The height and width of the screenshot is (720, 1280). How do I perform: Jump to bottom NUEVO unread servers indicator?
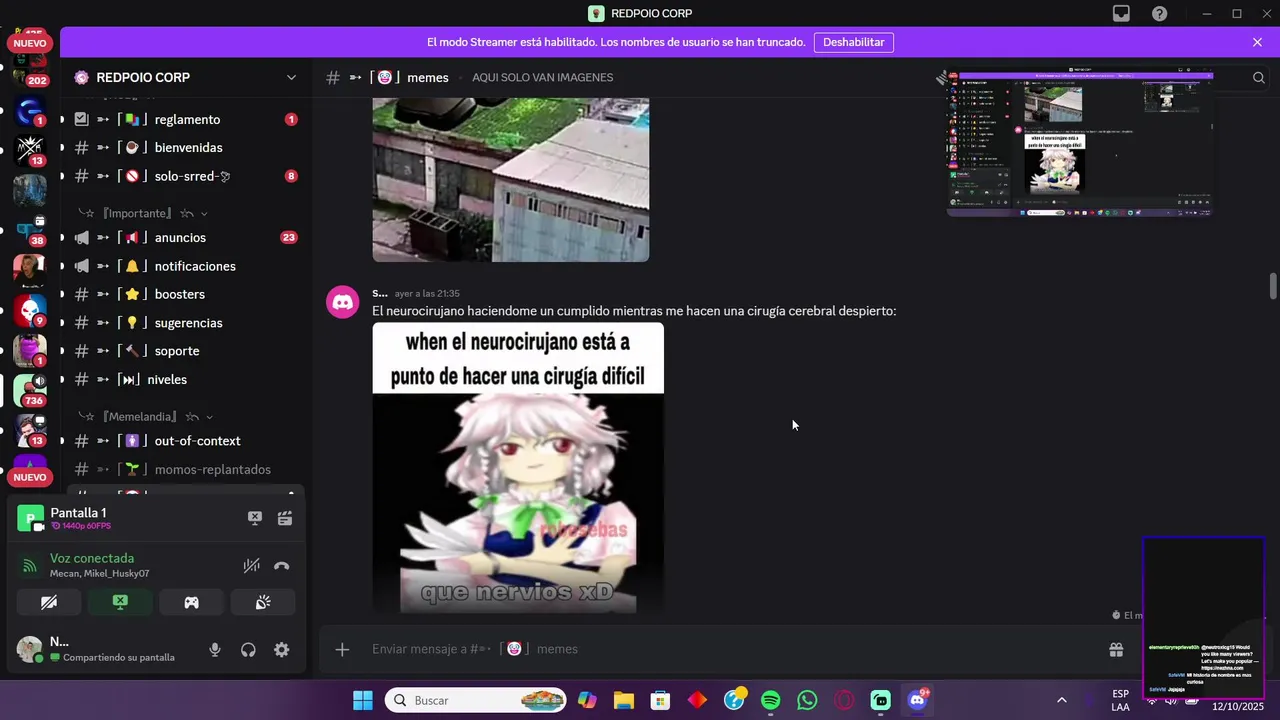tap(30, 477)
